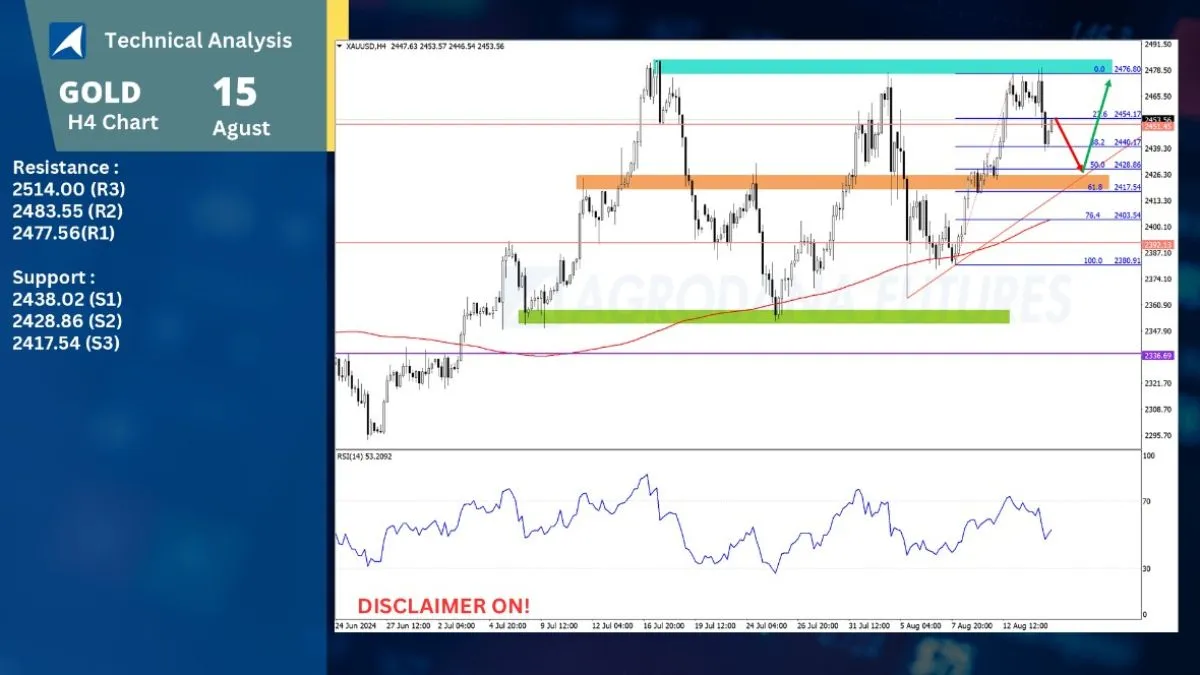The width and height of the screenshot is (1200, 675).
Task: Click the H4 Chart label
Action: 113,122
